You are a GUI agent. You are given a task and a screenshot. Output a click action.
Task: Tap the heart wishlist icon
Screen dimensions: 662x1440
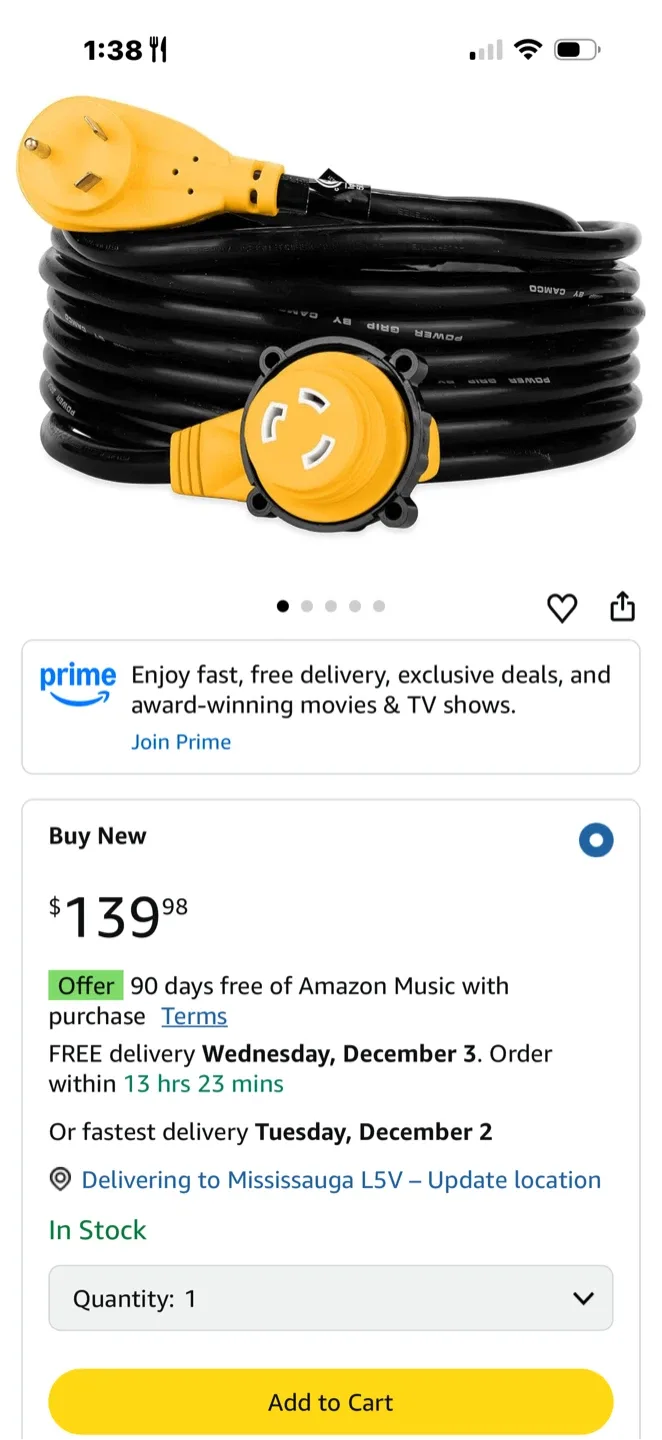tap(562, 608)
